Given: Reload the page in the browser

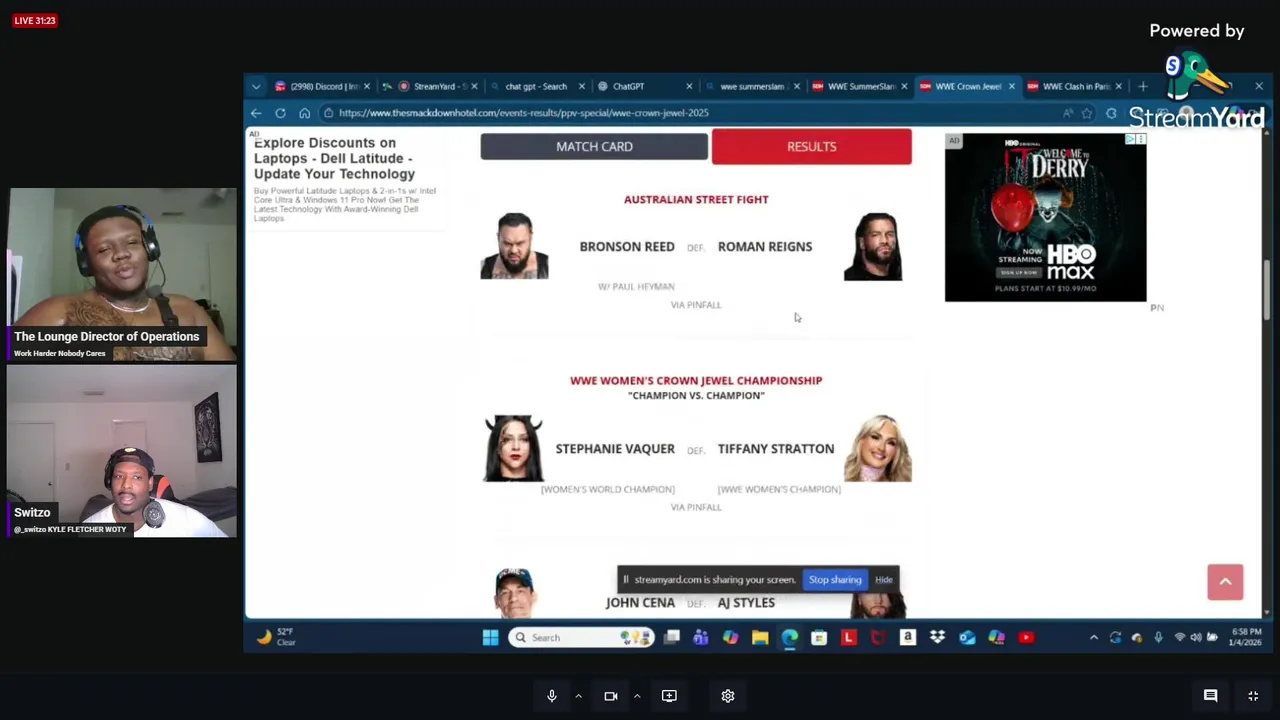Looking at the screenshot, I should 280,113.
